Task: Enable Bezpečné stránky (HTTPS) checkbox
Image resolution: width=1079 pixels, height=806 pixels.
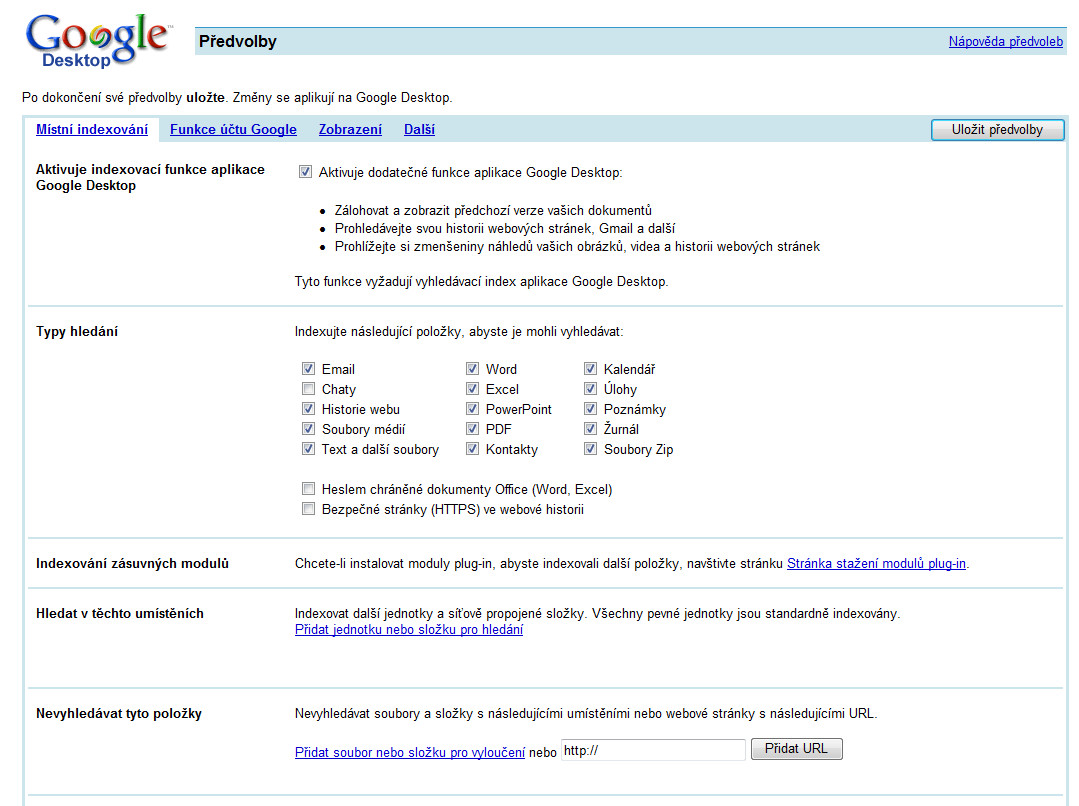Action: coord(308,508)
